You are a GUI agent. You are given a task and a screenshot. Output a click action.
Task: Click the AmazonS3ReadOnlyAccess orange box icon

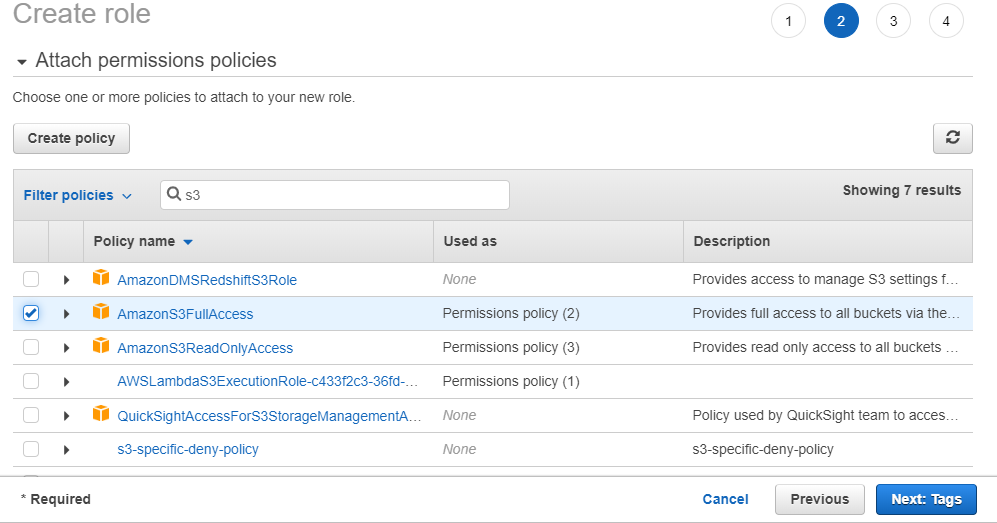(x=101, y=345)
